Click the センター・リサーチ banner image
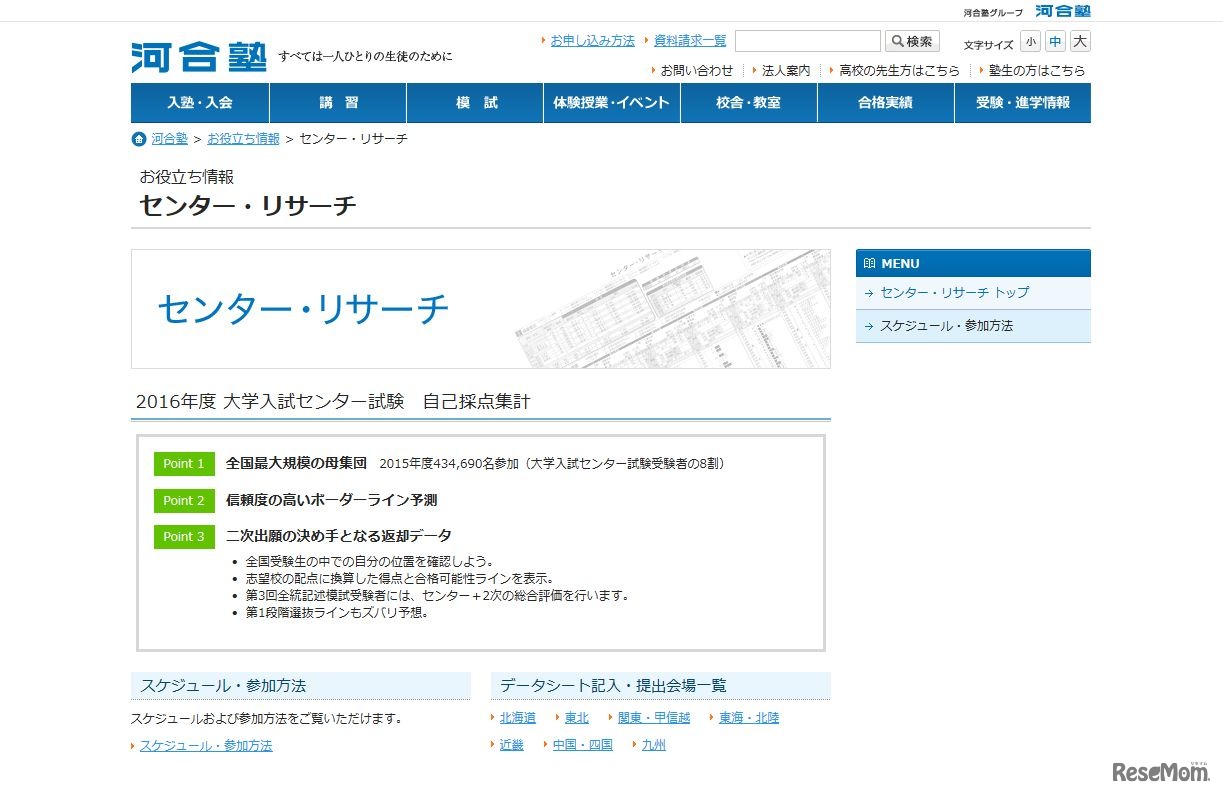 coord(480,309)
